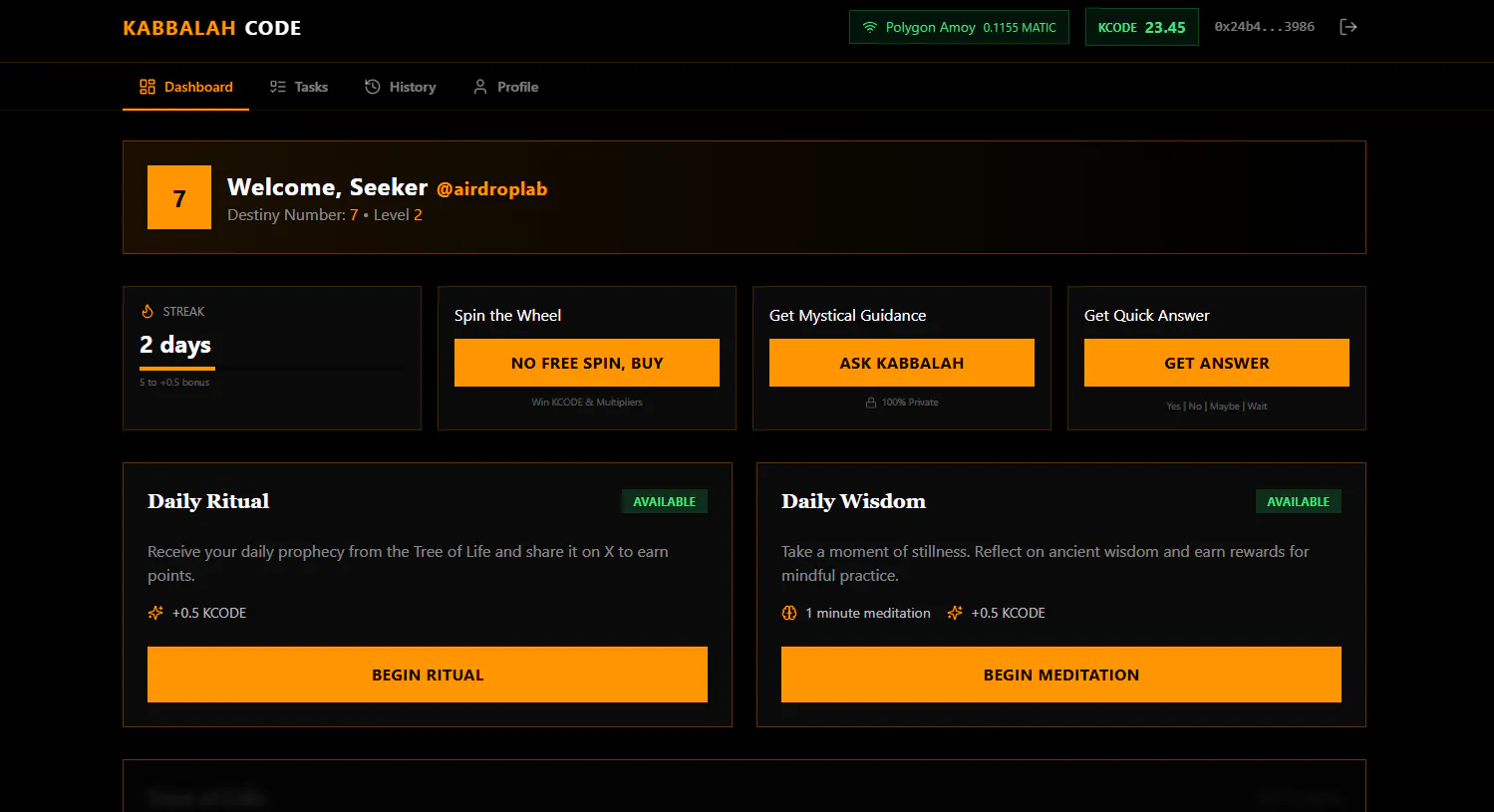This screenshot has height=812, width=1494.
Task: Switch to the Tasks tab
Action: (298, 87)
